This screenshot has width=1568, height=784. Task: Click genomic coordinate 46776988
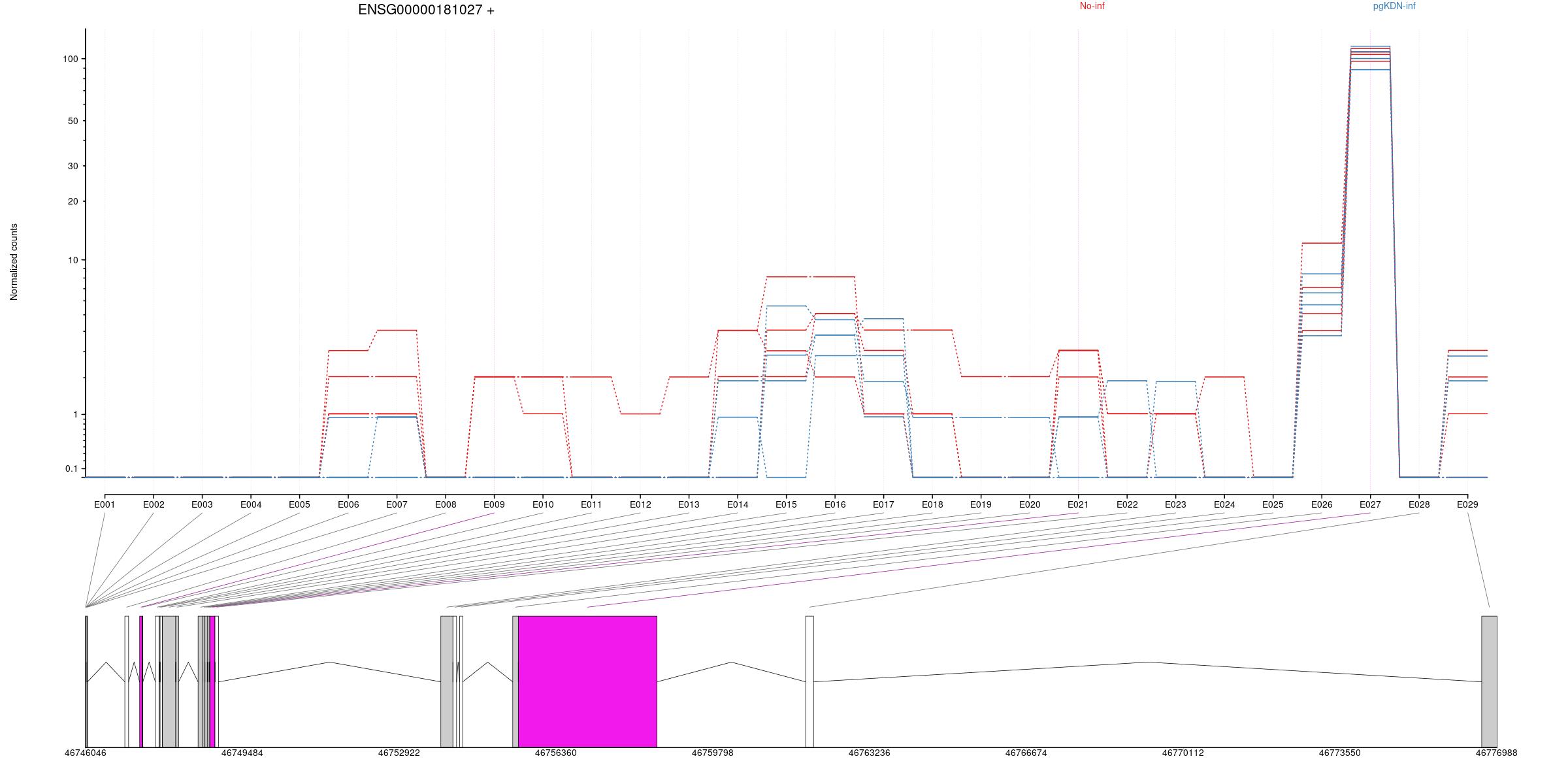click(x=1497, y=753)
